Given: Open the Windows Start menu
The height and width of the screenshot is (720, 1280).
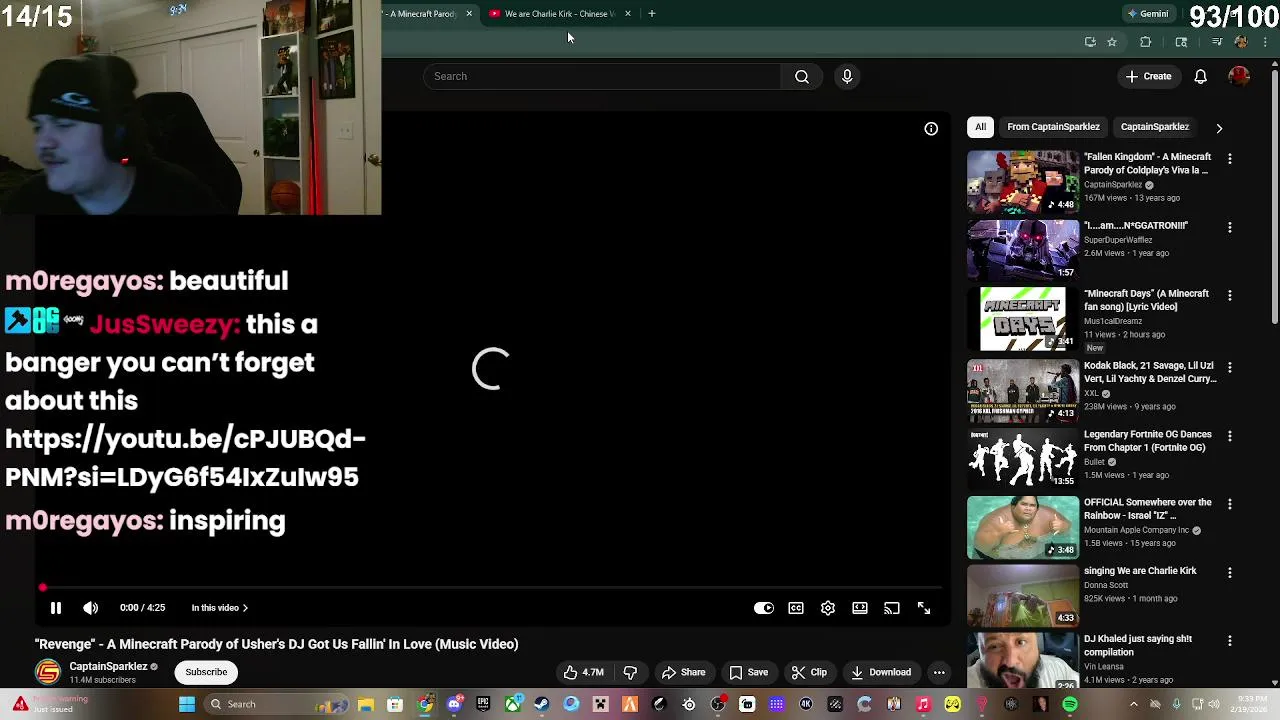Looking at the screenshot, I should [x=187, y=704].
